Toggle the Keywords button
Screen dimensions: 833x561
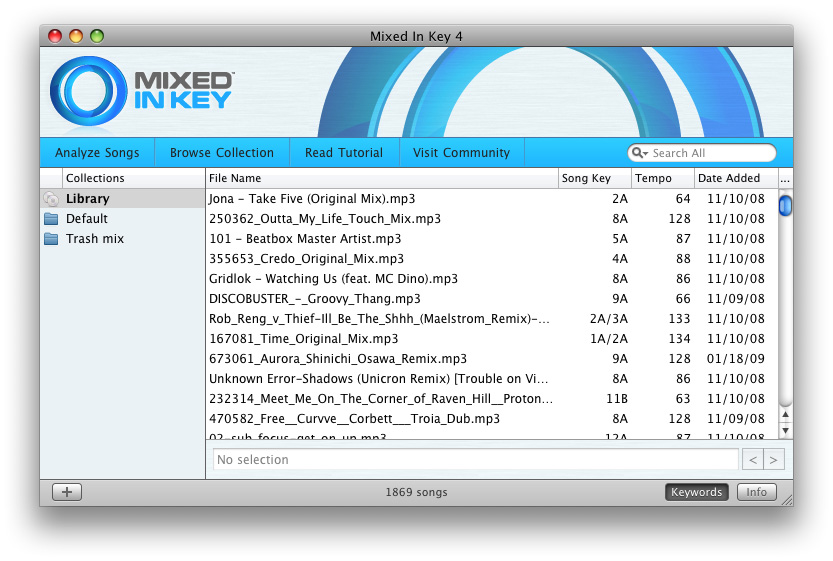point(696,492)
